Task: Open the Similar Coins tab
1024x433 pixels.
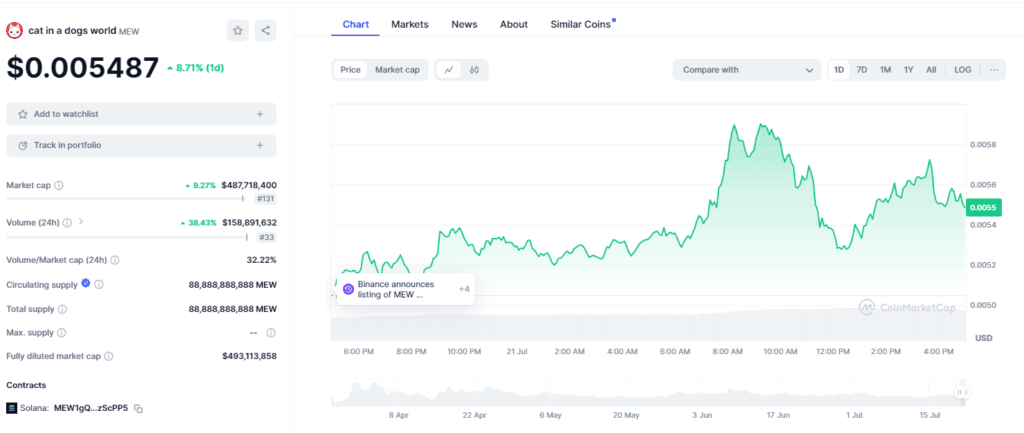Action: (x=581, y=24)
